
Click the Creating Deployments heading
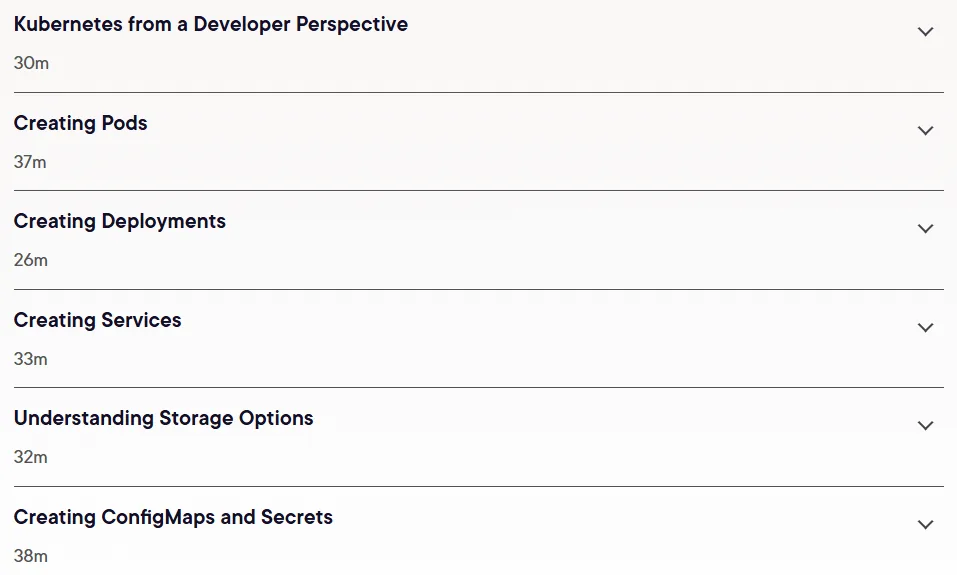pyautogui.click(x=120, y=222)
